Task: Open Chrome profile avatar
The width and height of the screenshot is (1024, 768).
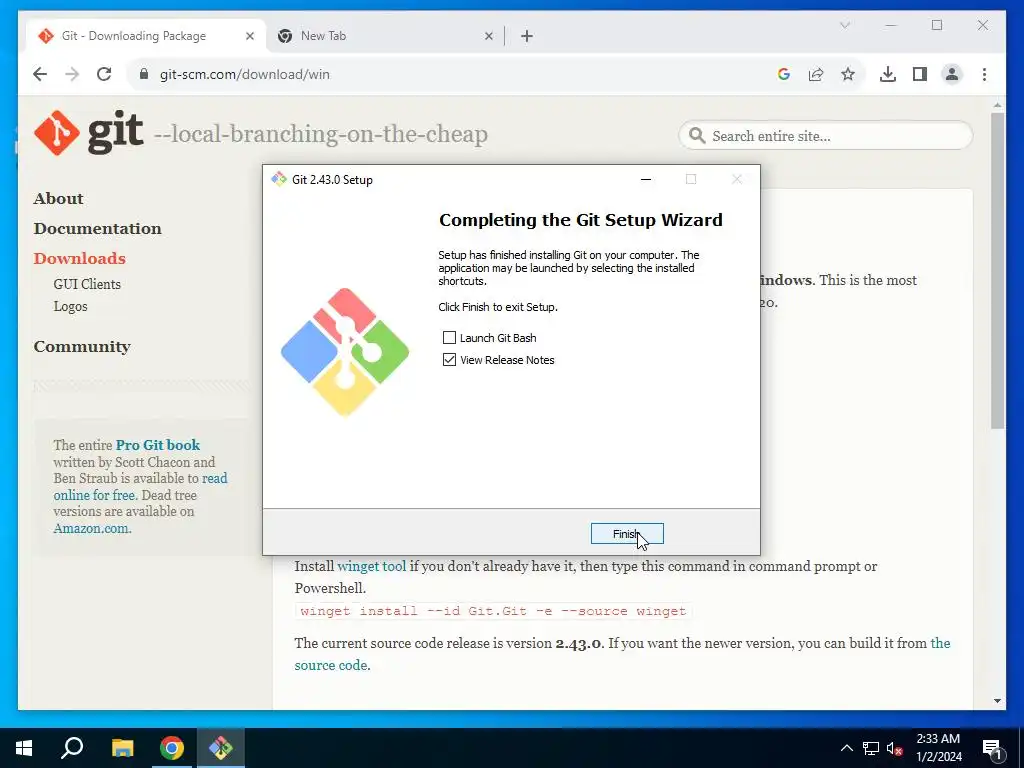Action: click(952, 74)
